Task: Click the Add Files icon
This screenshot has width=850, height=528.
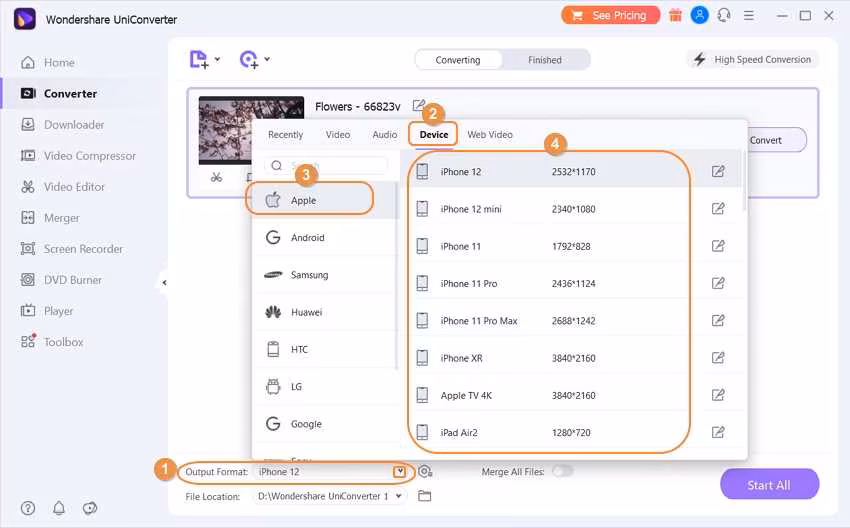Action: pyautogui.click(x=198, y=59)
